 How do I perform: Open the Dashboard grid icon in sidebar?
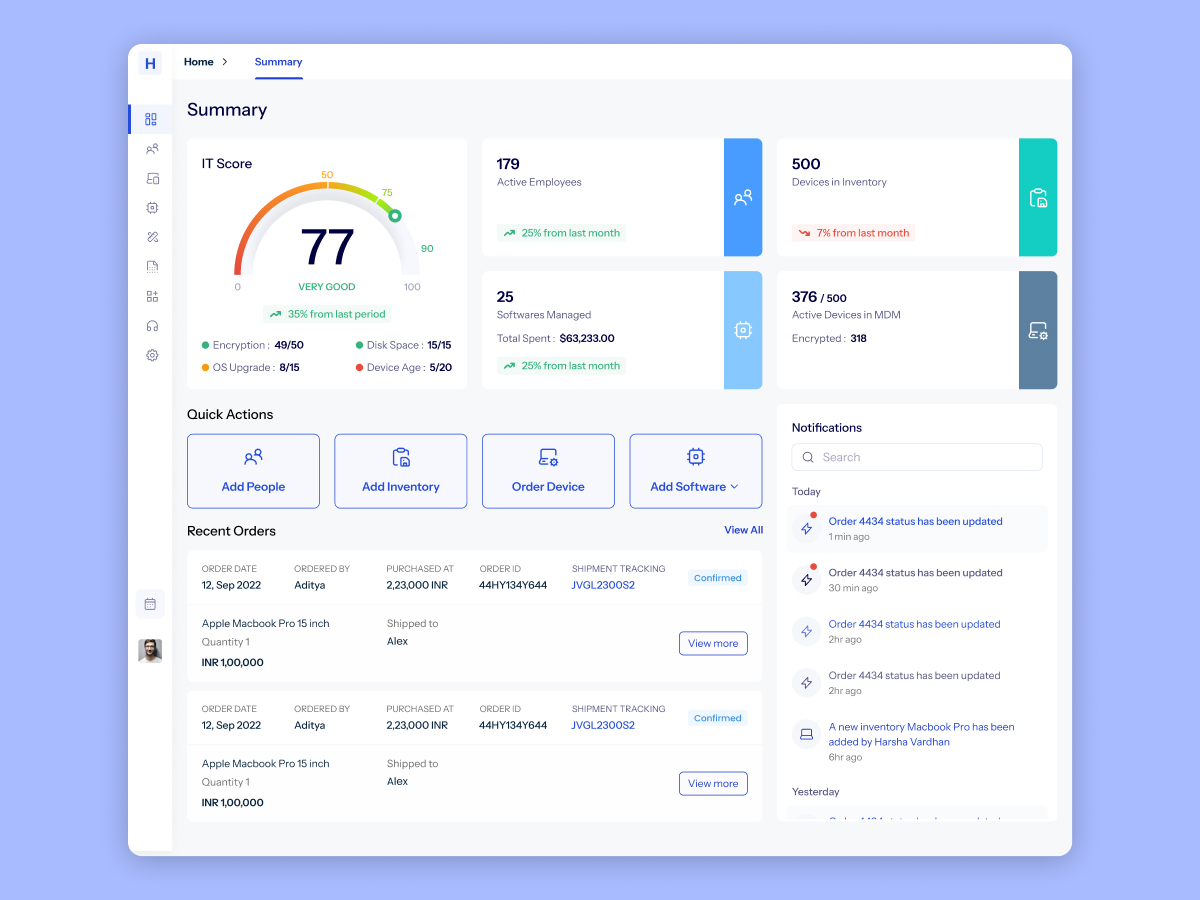pyautogui.click(x=151, y=118)
